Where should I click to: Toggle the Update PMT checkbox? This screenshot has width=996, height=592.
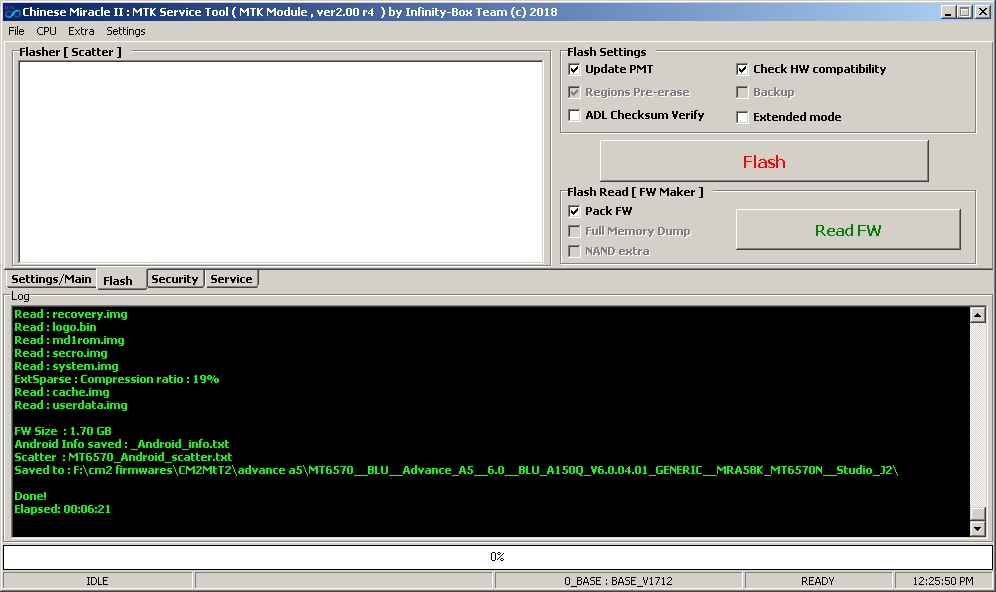(574, 69)
